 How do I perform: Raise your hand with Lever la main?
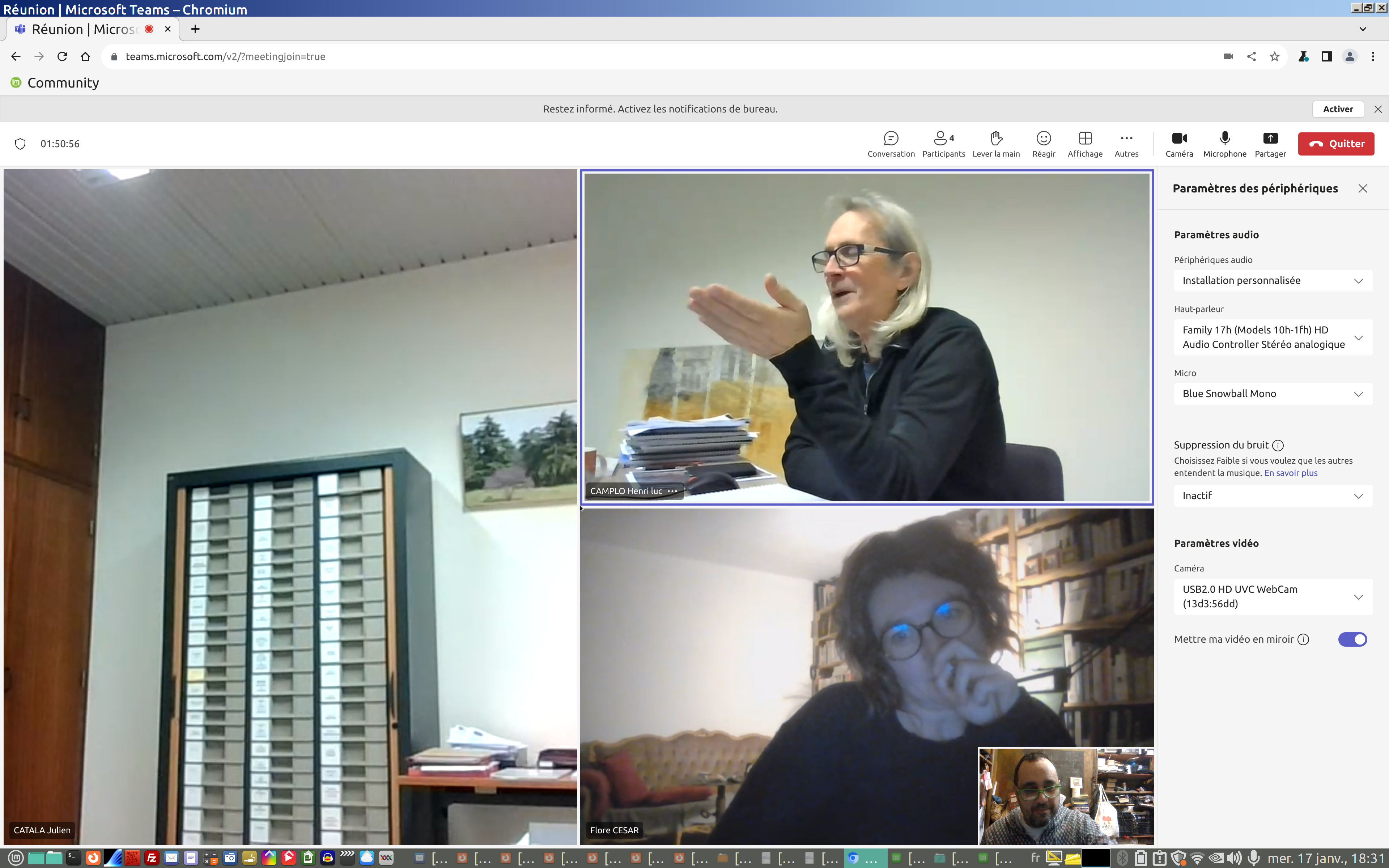996,144
